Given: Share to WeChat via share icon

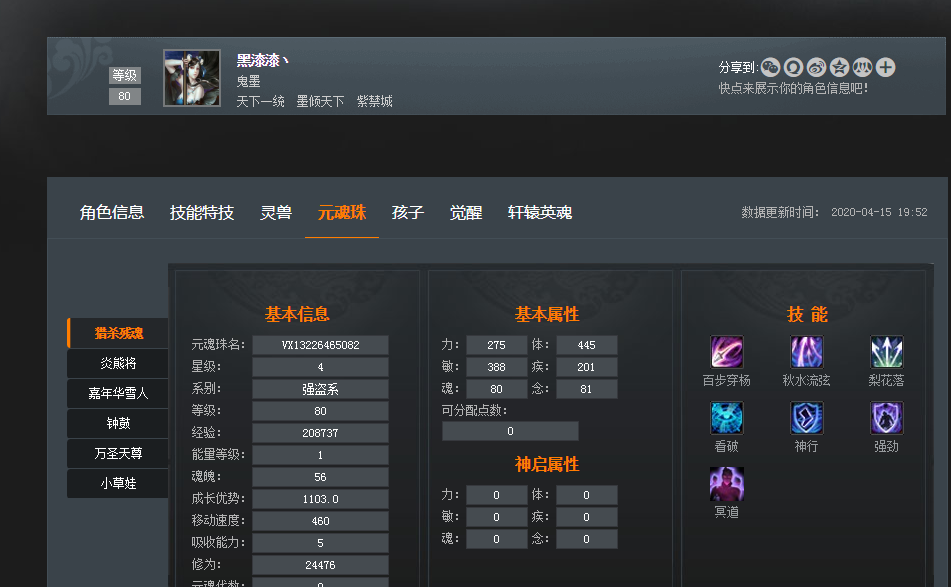Looking at the screenshot, I should click(770, 67).
